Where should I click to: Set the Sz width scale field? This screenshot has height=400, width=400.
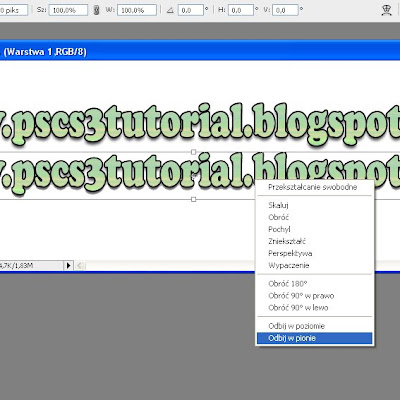pos(68,10)
